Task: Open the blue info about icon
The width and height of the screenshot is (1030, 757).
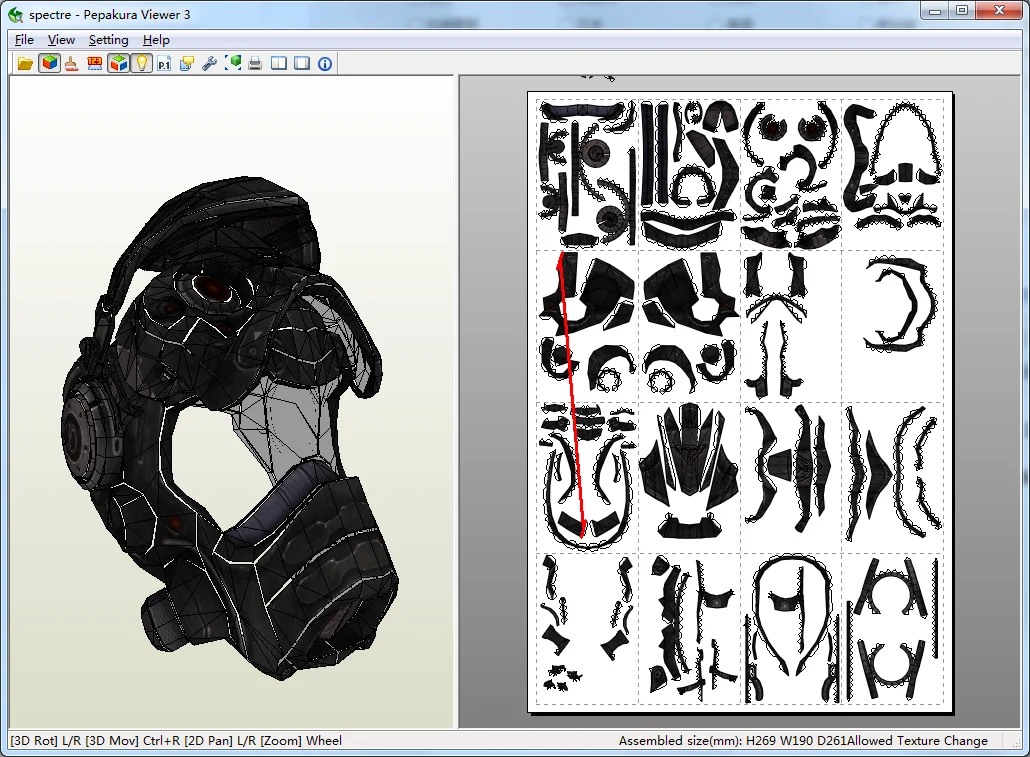Action: coord(325,64)
